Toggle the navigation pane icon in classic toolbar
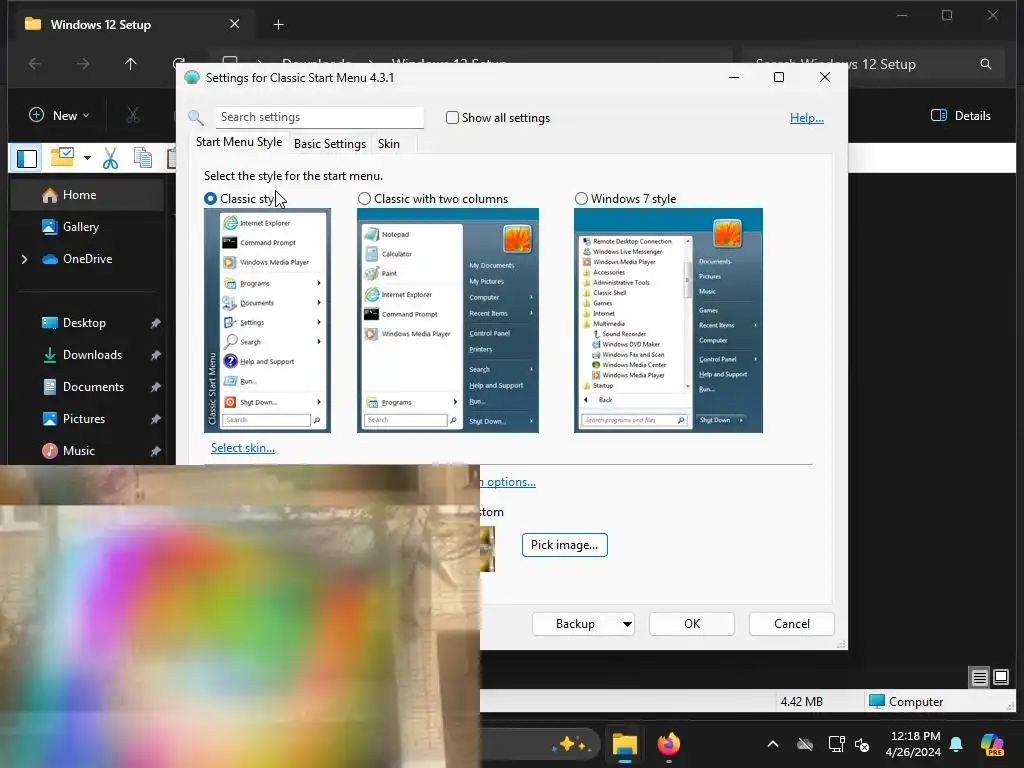The width and height of the screenshot is (1024, 768). tap(27, 159)
